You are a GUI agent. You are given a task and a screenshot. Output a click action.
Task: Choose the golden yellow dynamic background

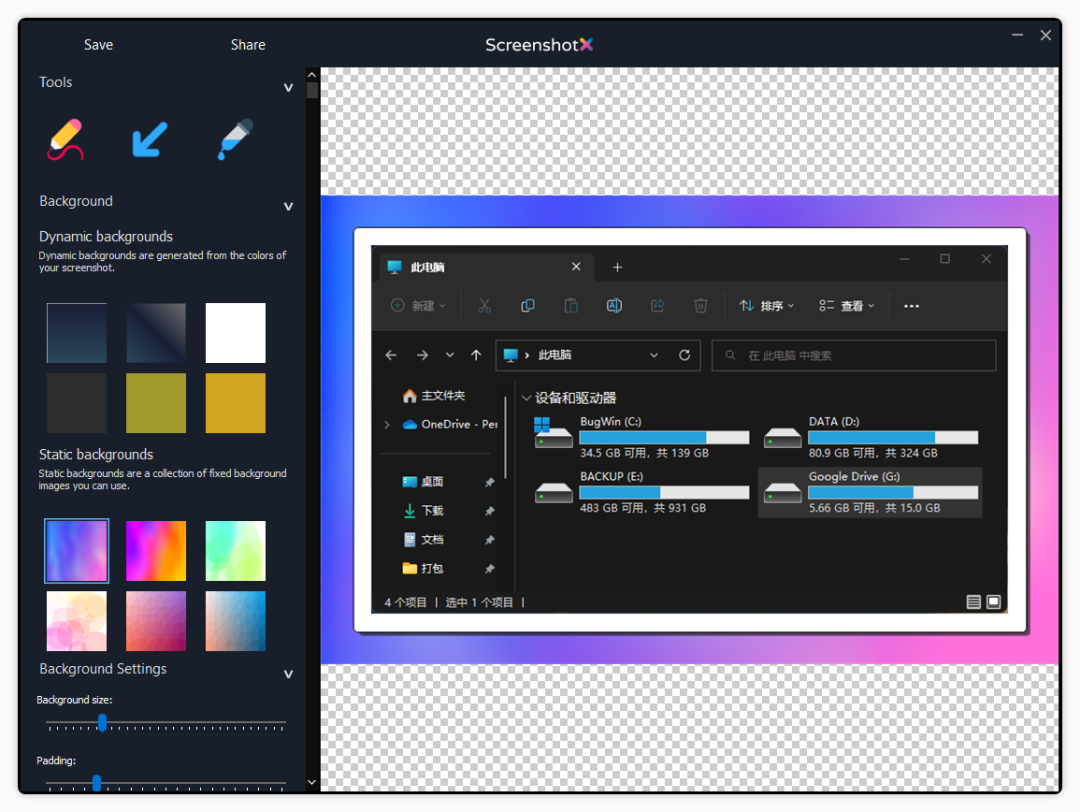[236, 403]
